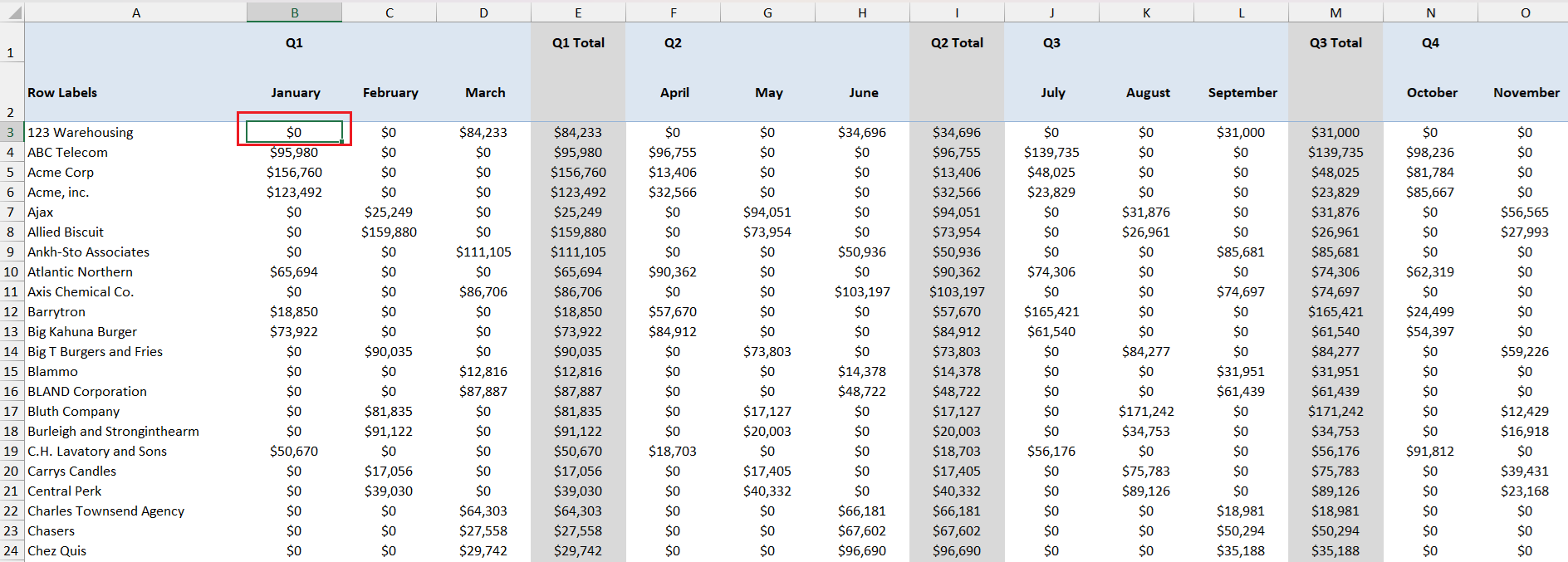Screen dimensions: 1568x562
Task: Select C.H. Lavatory and Sons label
Action: tap(97, 451)
